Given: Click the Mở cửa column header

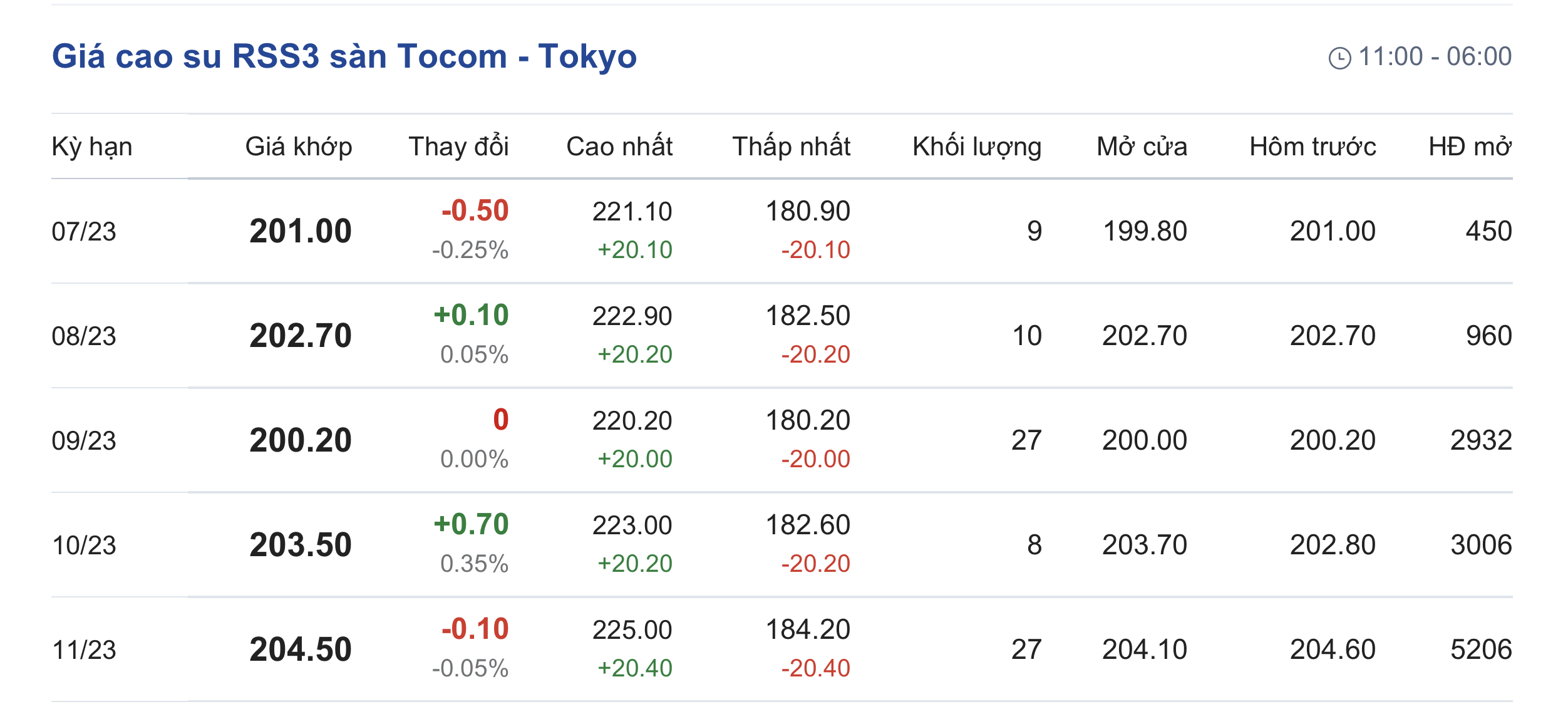Looking at the screenshot, I should [1142, 147].
